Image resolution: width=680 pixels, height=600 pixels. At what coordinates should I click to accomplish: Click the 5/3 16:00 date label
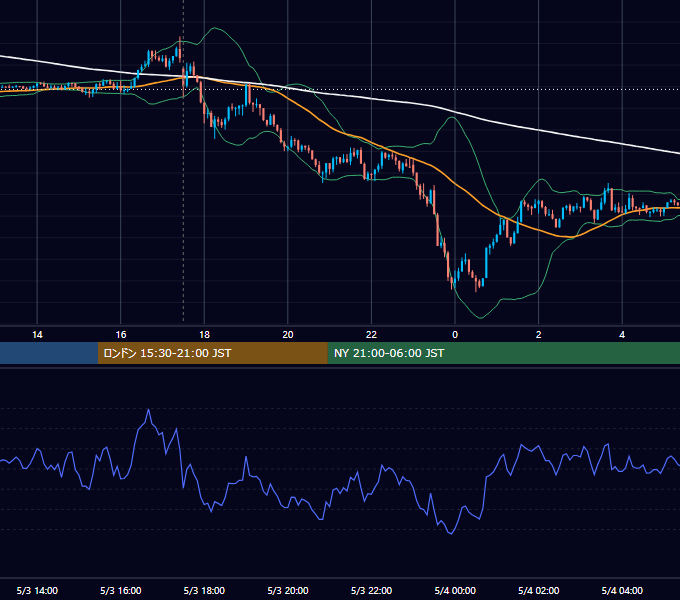click(x=121, y=590)
